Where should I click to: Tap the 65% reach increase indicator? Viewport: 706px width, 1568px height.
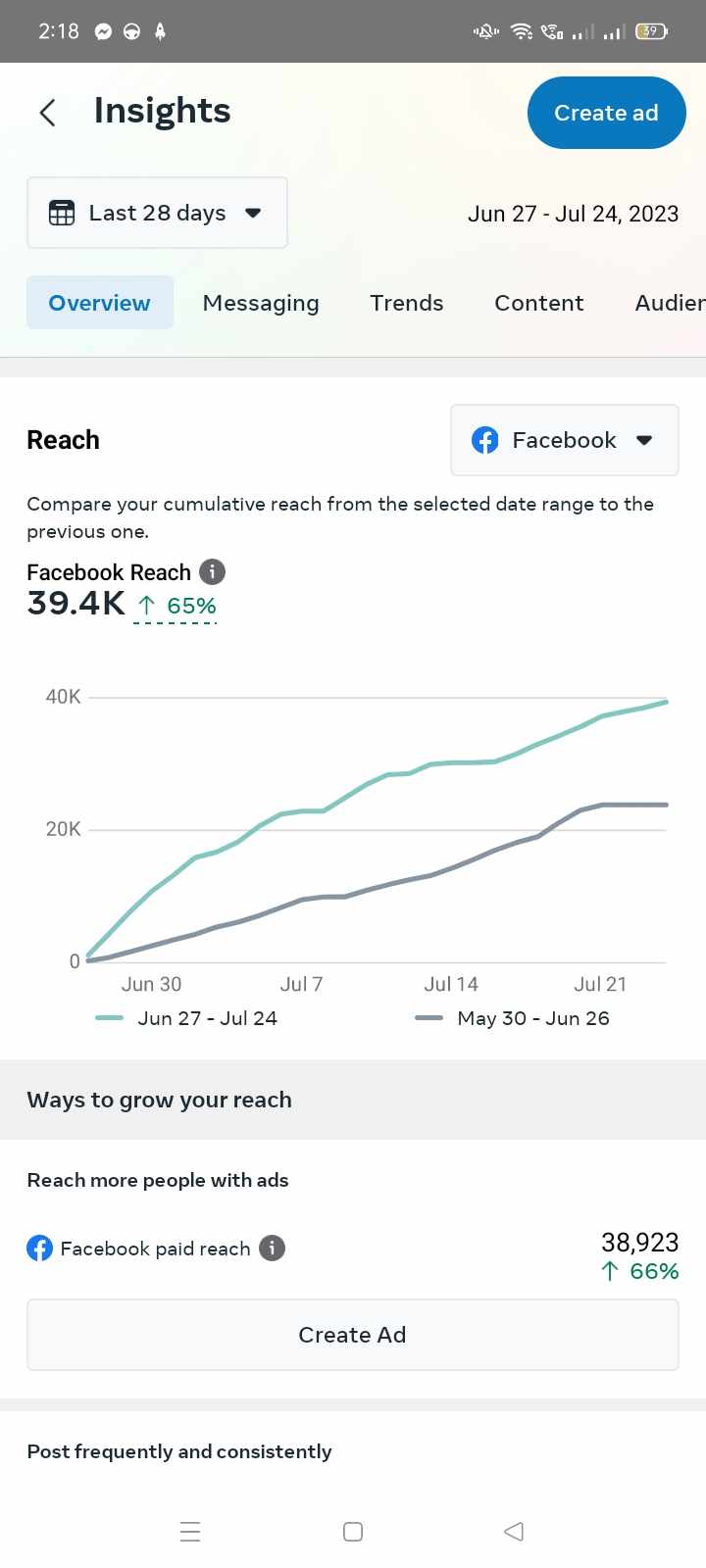[x=176, y=606]
